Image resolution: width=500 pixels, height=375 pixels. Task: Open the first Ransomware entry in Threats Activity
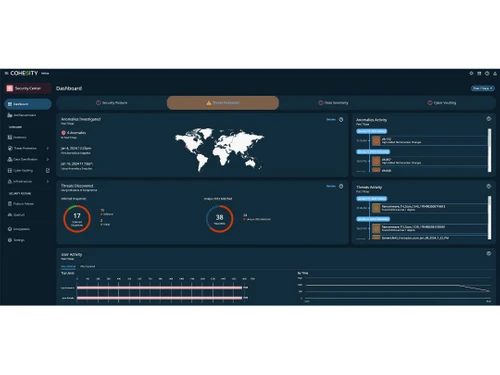click(429, 208)
